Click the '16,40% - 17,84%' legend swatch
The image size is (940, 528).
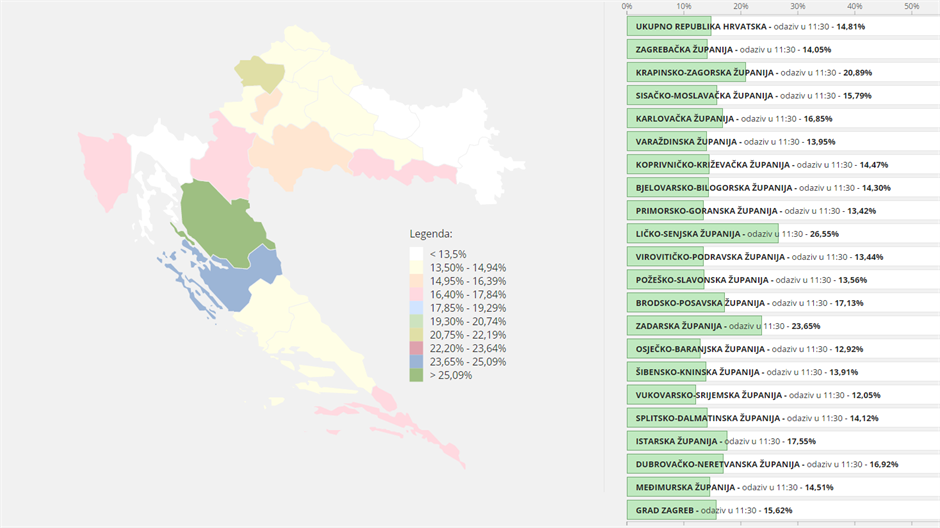[416, 294]
